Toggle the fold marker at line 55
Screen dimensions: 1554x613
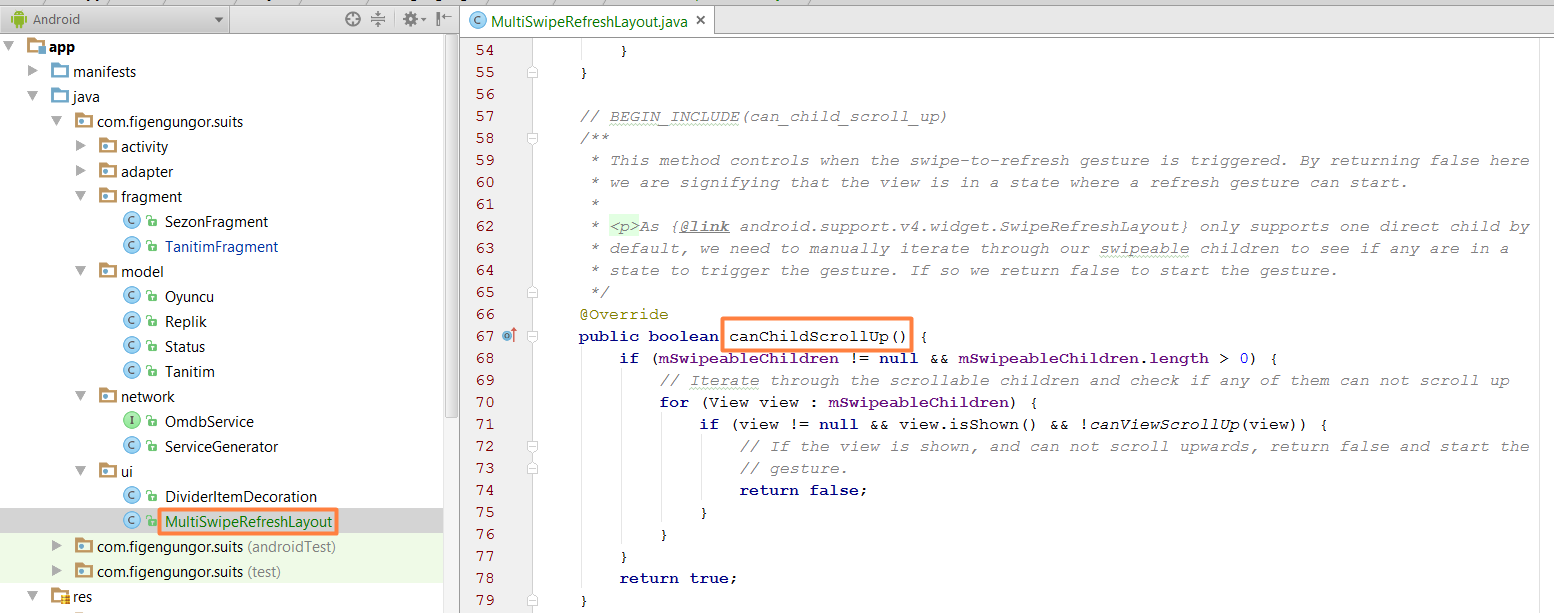(532, 72)
